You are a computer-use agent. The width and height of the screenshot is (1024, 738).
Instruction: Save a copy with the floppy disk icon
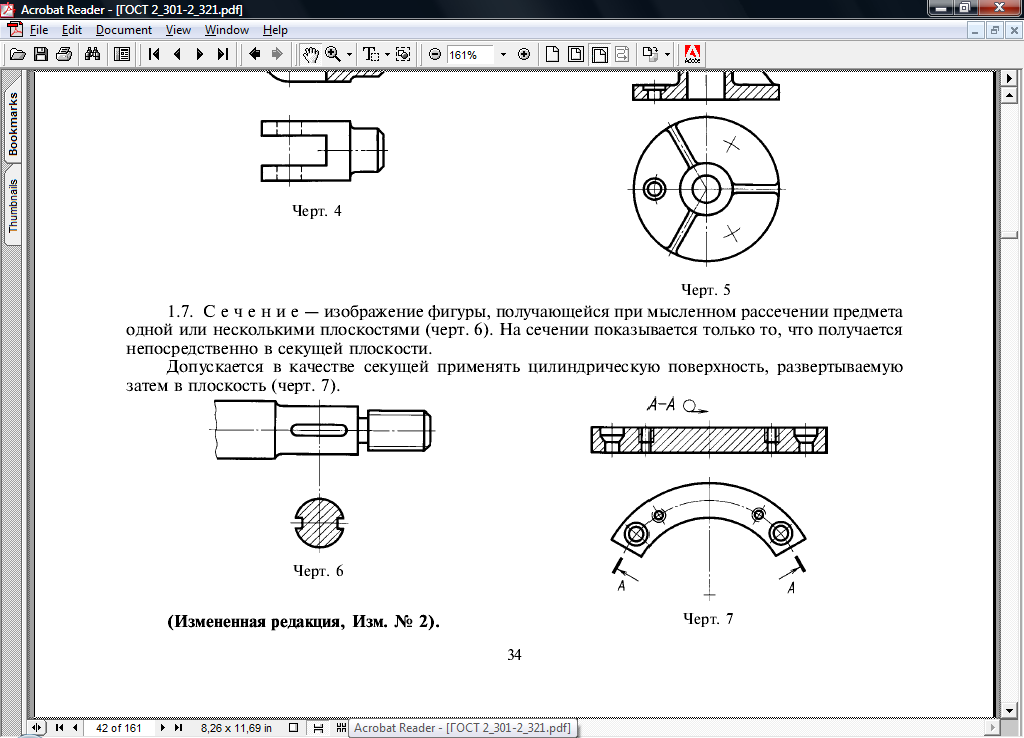tap(40, 54)
